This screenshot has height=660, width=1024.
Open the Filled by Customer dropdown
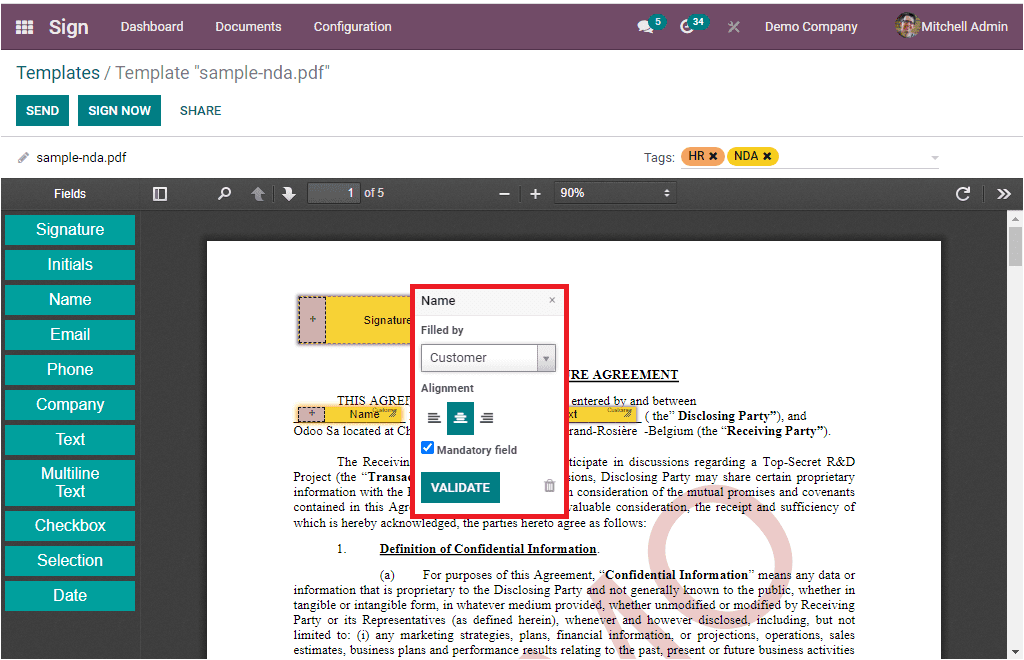(488, 358)
